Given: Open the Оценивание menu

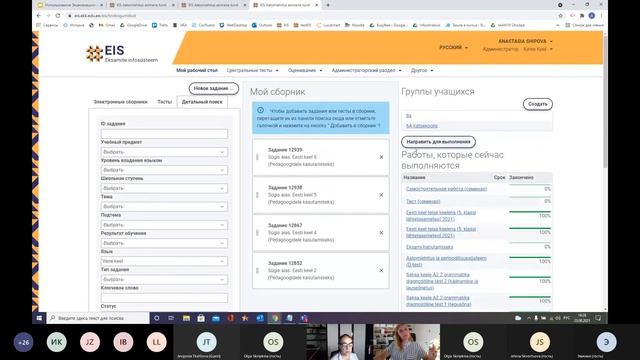Looking at the screenshot, I should pyautogui.click(x=305, y=70).
